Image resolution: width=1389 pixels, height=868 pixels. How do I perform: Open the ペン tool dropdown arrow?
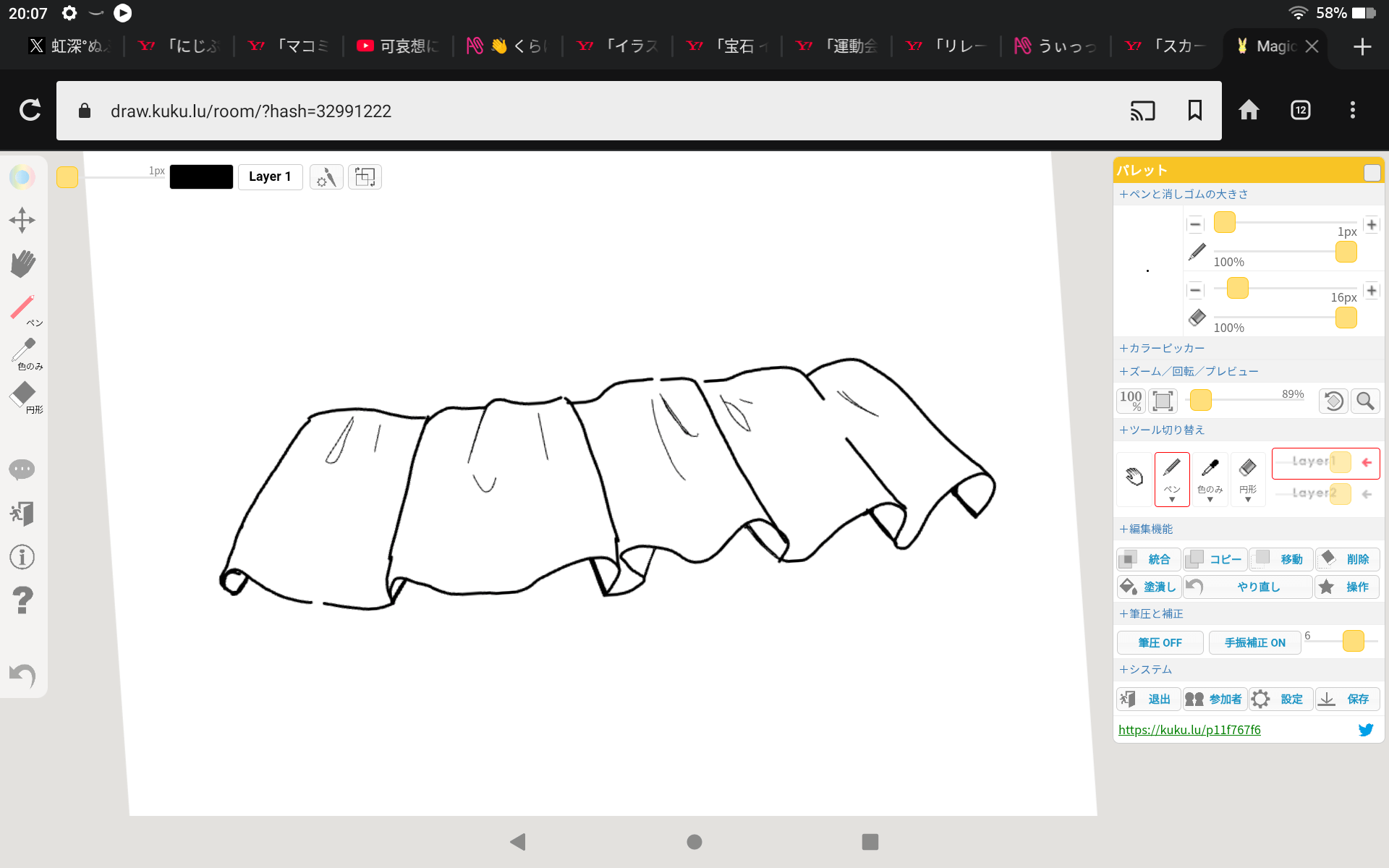tap(1172, 500)
